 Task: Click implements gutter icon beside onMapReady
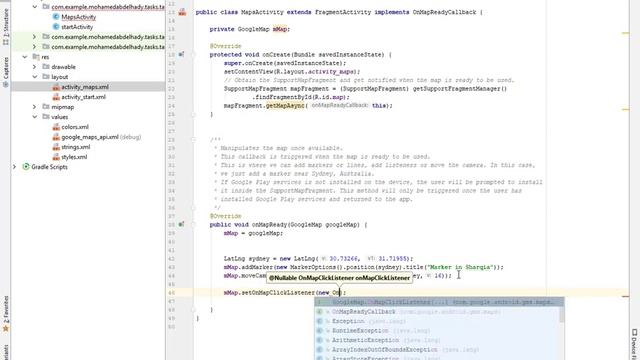pyautogui.click(x=181, y=224)
